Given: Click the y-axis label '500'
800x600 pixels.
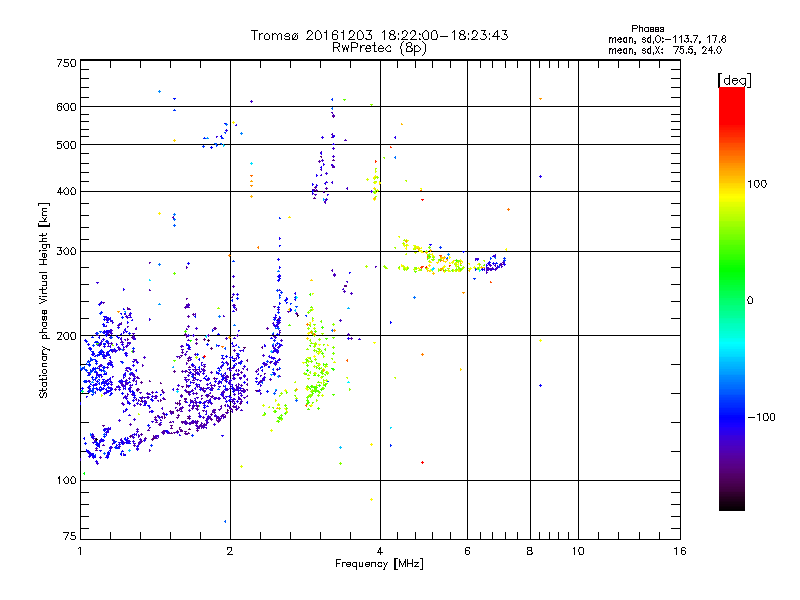Looking at the screenshot, I should [66, 145].
